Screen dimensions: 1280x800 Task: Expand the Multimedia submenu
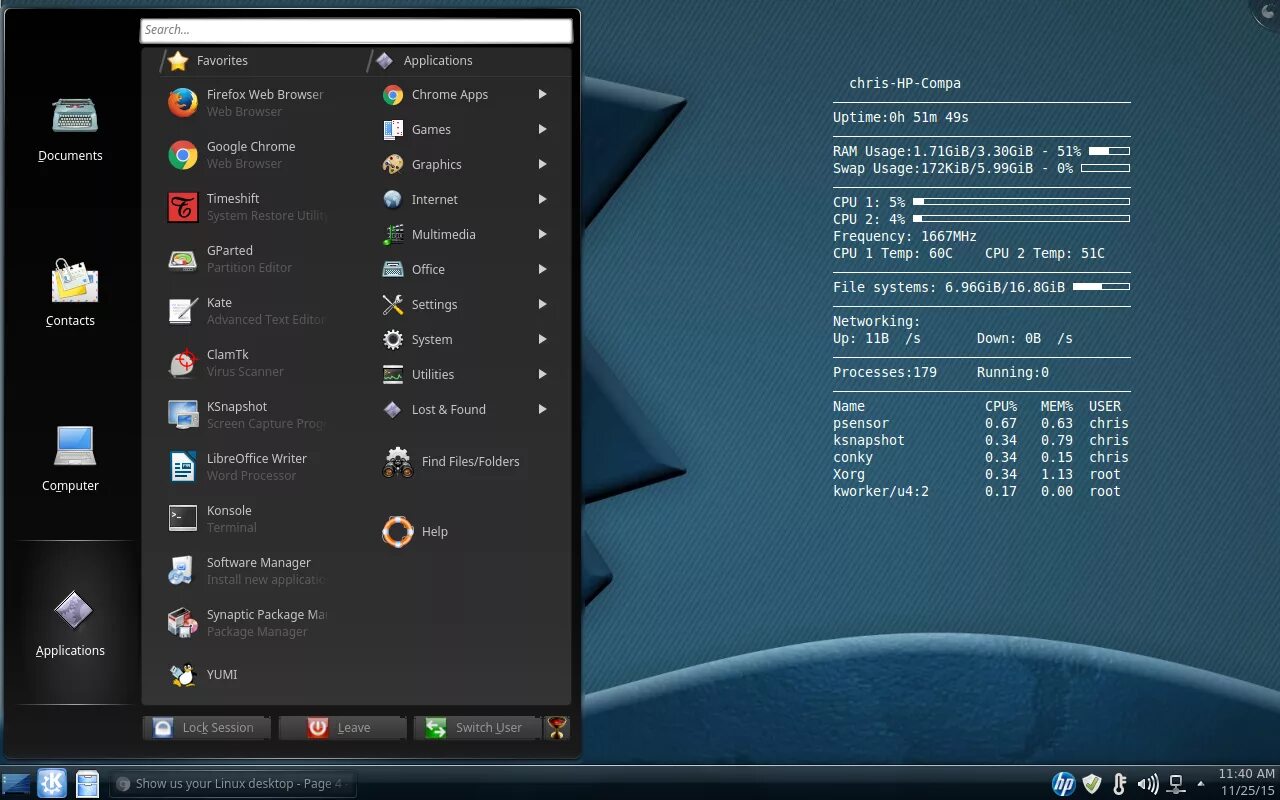click(465, 234)
